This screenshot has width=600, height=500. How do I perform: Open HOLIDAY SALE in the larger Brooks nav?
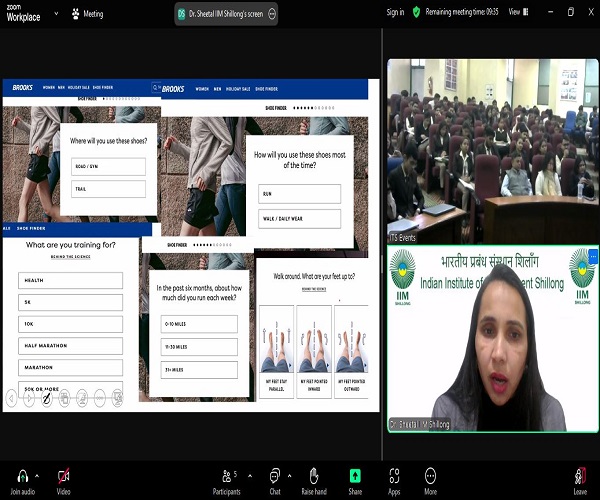pos(238,89)
